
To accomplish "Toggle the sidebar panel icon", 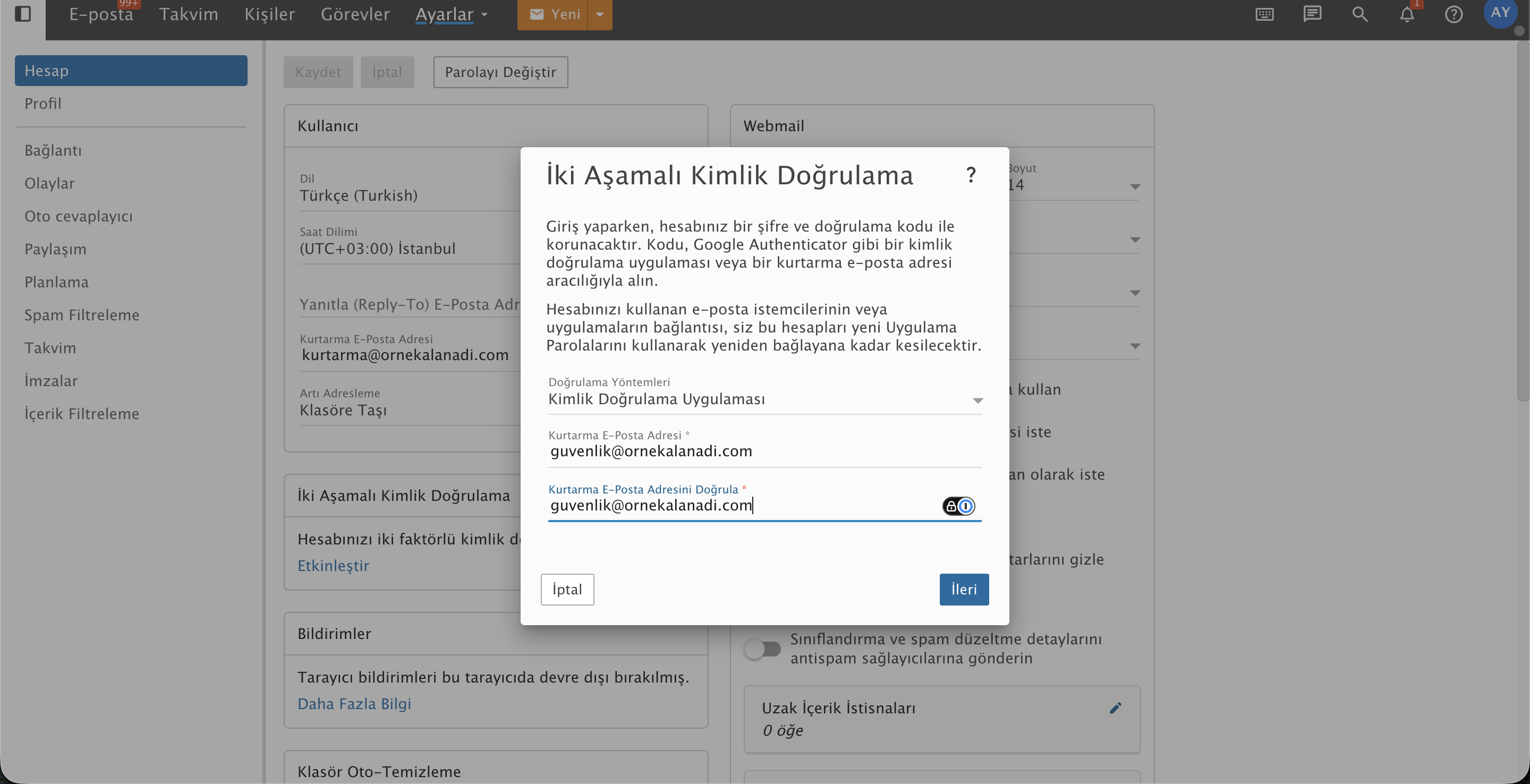I will (x=22, y=14).
